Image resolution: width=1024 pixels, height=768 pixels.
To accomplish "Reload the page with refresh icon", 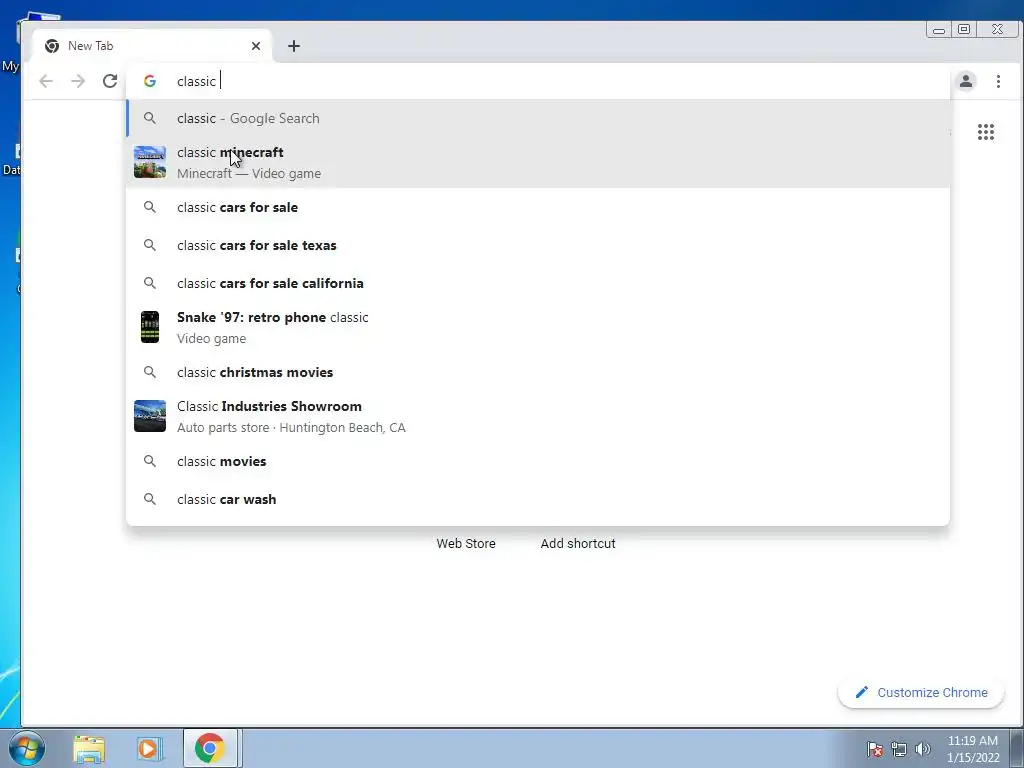I will coord(110,81).
